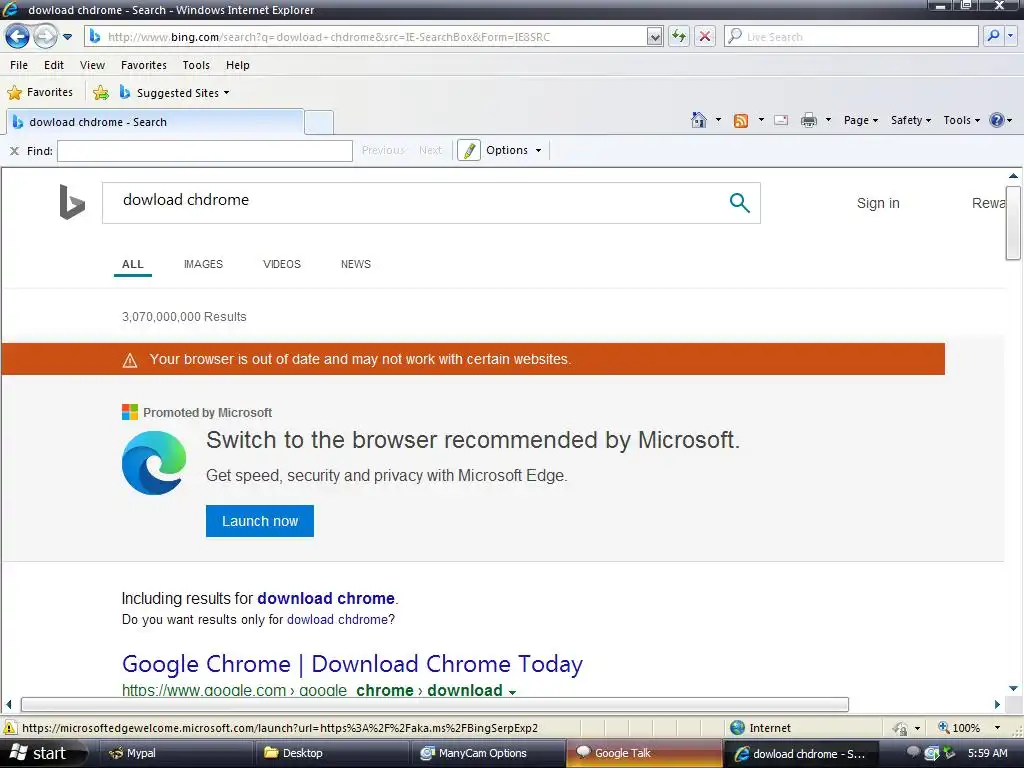The image size is (1024, 768).
Task: Click the Bing logo
Action: point(72,202)
